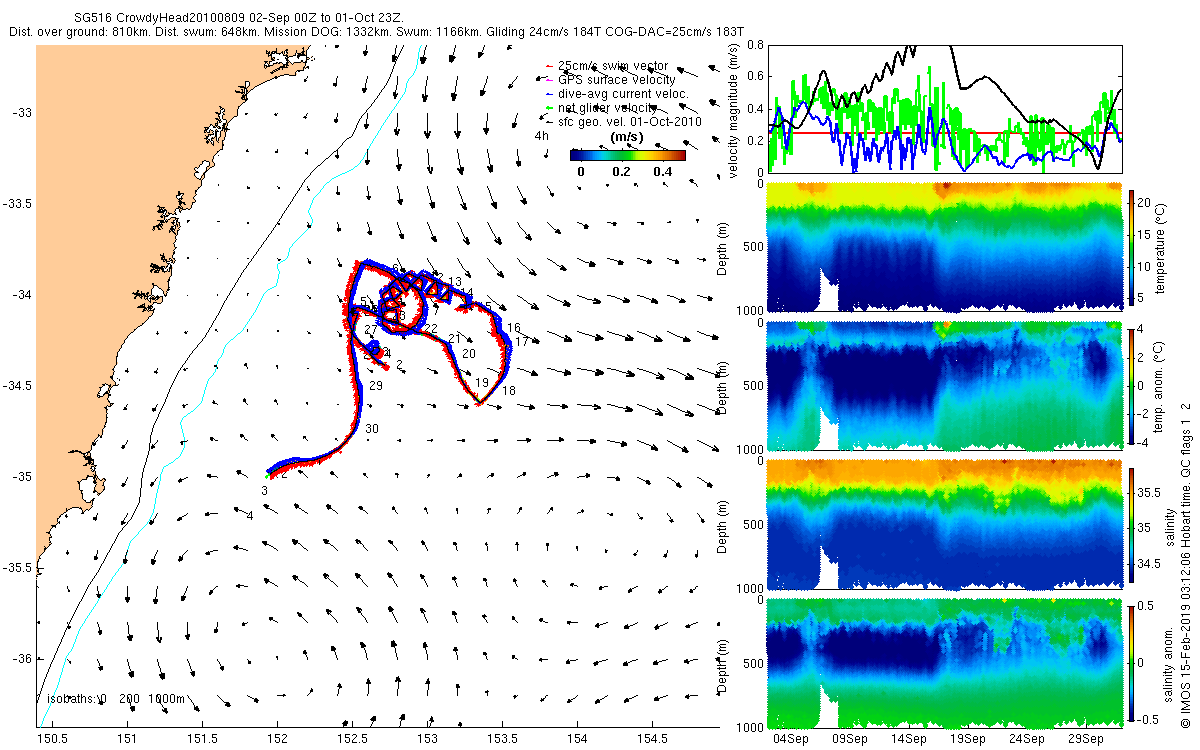
Task: Click the "velocity magnitude (m/s)" axis label
Action: click(735, 112)
